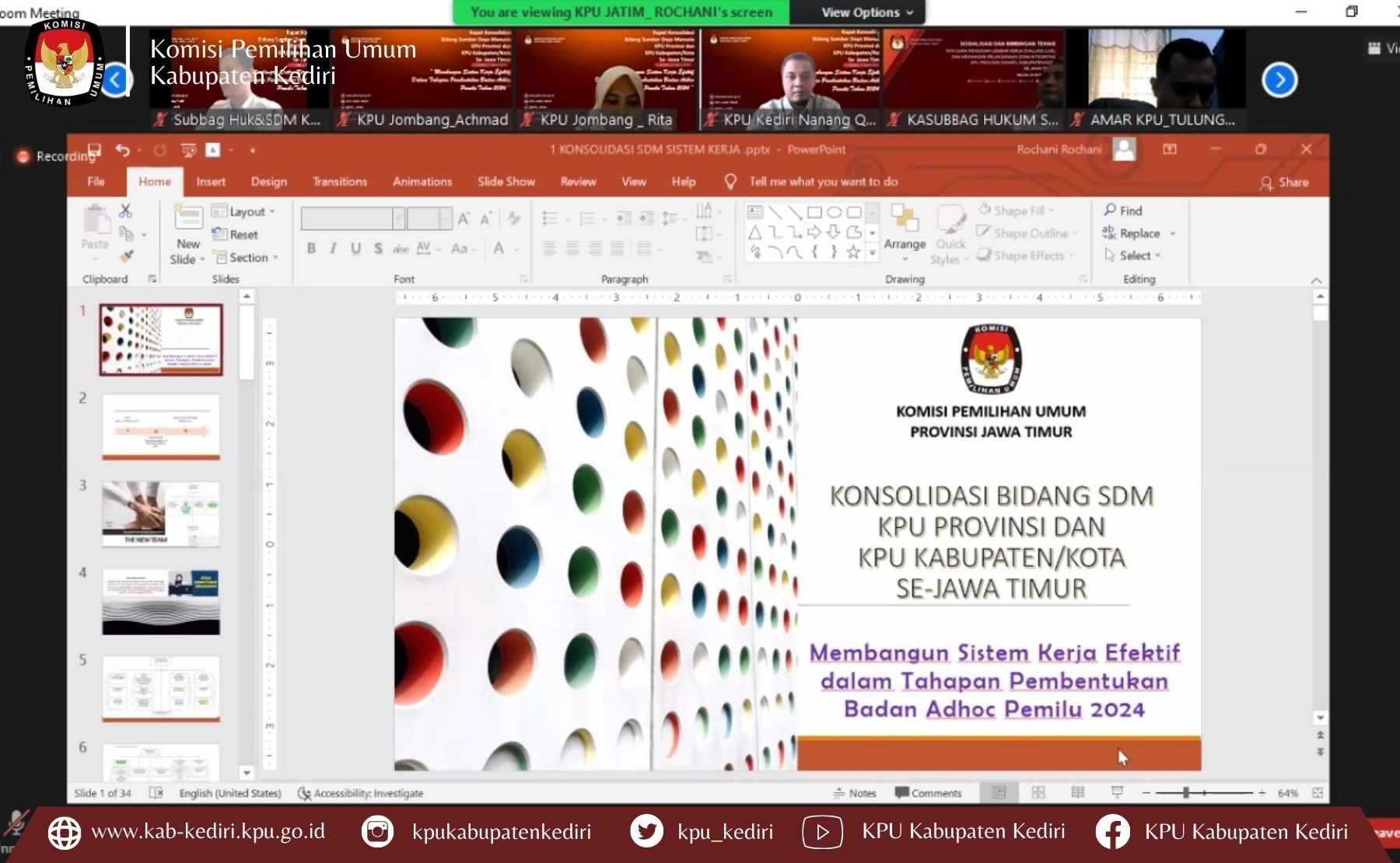
Task: Toggle Bold formatting button
Action: click(311, 248)
